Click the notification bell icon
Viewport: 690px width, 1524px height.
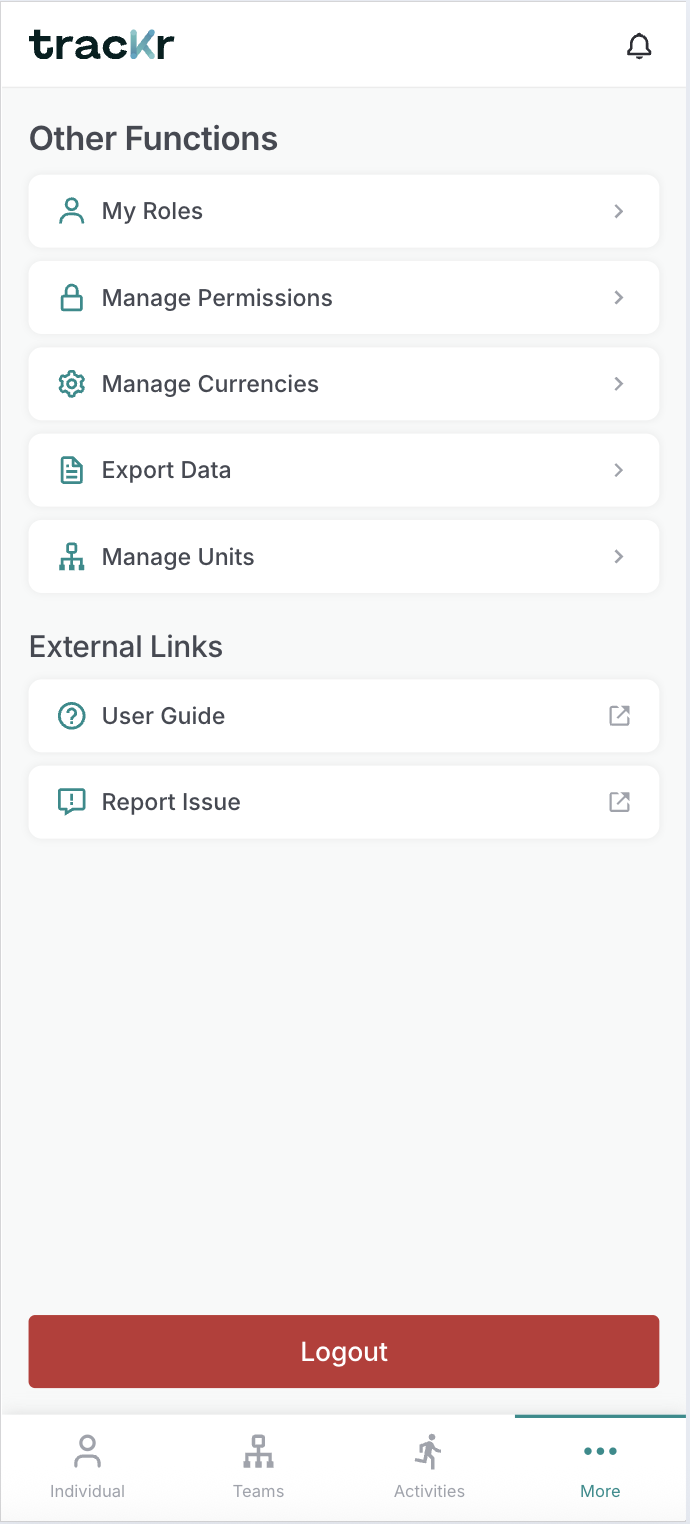point(639,46)
